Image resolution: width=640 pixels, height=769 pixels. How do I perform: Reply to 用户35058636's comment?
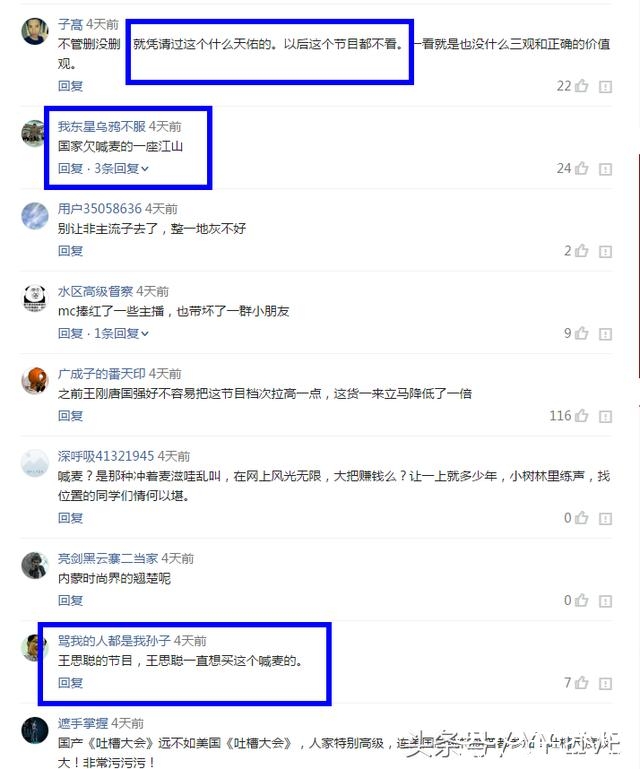pyautogui.click(x=70, y=251)
